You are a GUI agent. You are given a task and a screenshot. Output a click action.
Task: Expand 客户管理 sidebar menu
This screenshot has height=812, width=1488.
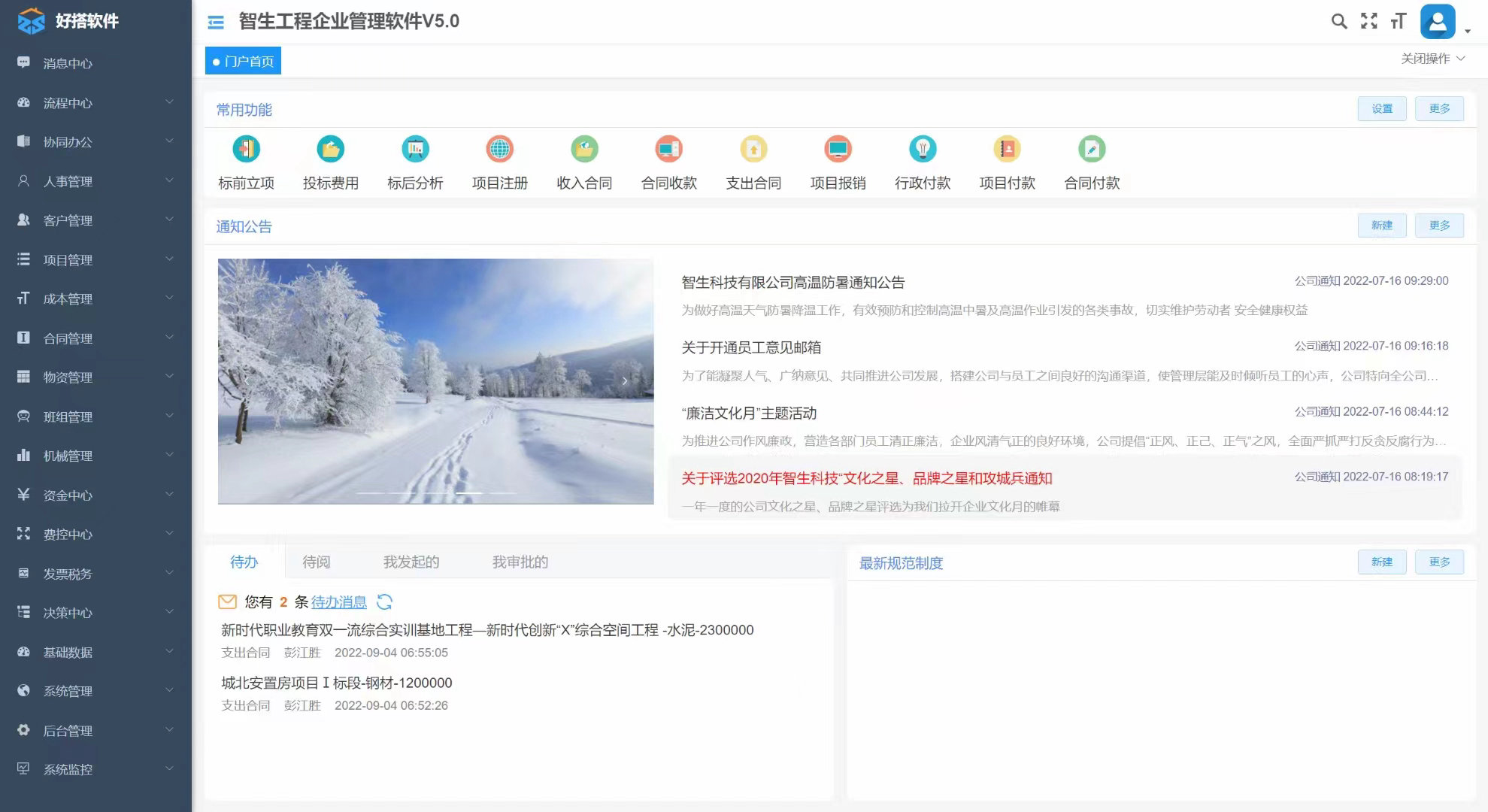pos(95,220)
